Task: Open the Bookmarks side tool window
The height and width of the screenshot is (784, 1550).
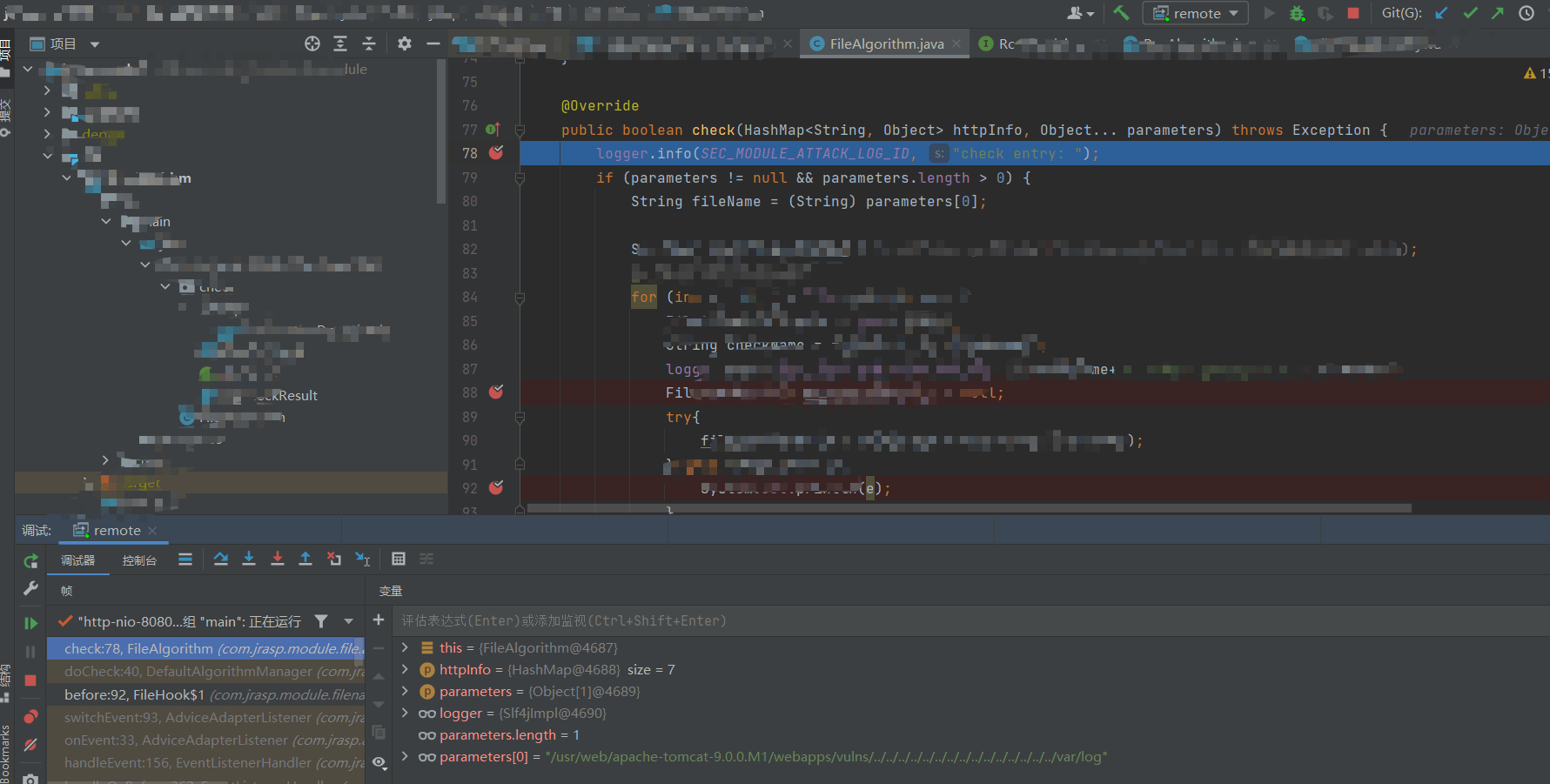Action: (x=6, y=753)
